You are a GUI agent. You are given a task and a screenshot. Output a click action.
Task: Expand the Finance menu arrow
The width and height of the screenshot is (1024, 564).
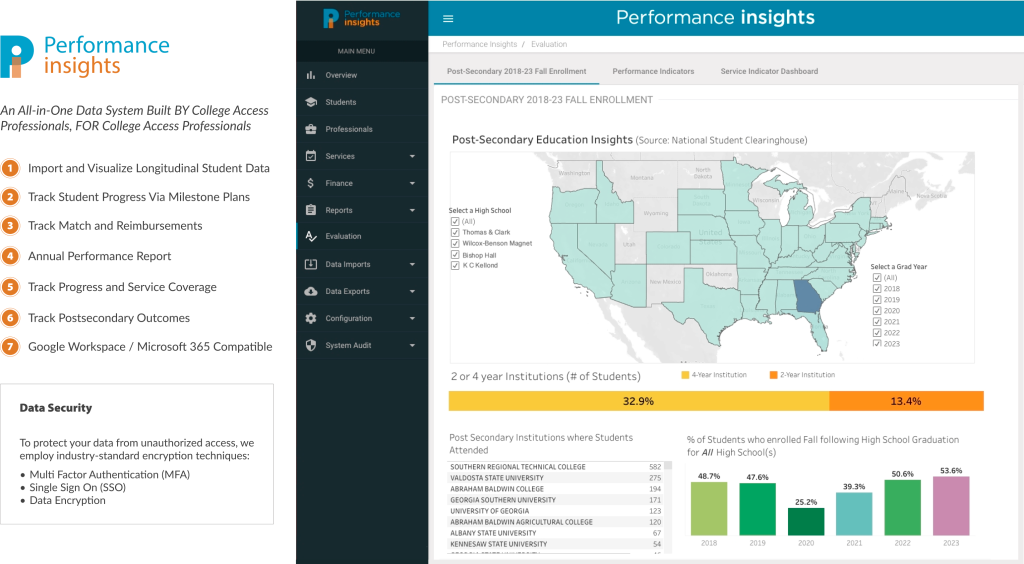click(x=412, y=183)
